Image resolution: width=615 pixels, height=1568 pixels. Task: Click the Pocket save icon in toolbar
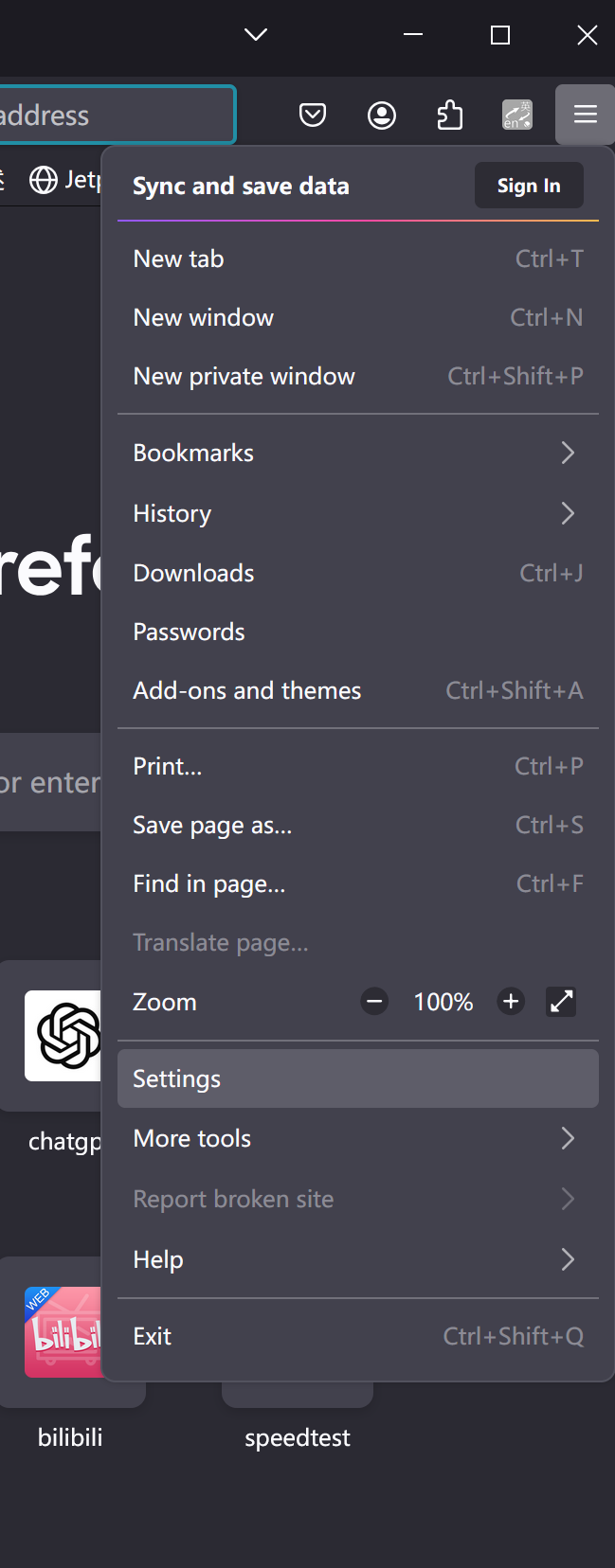click(313, 116)
